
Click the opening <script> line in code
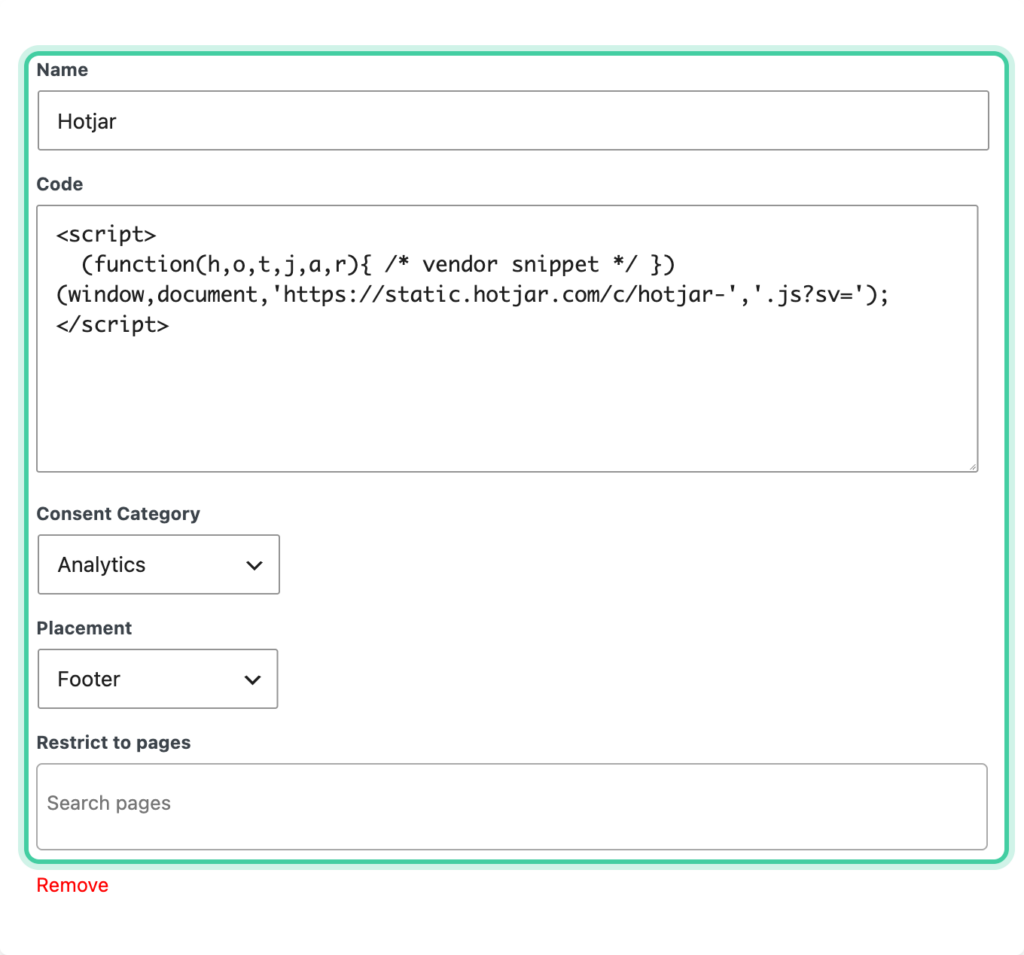[106, 235]
